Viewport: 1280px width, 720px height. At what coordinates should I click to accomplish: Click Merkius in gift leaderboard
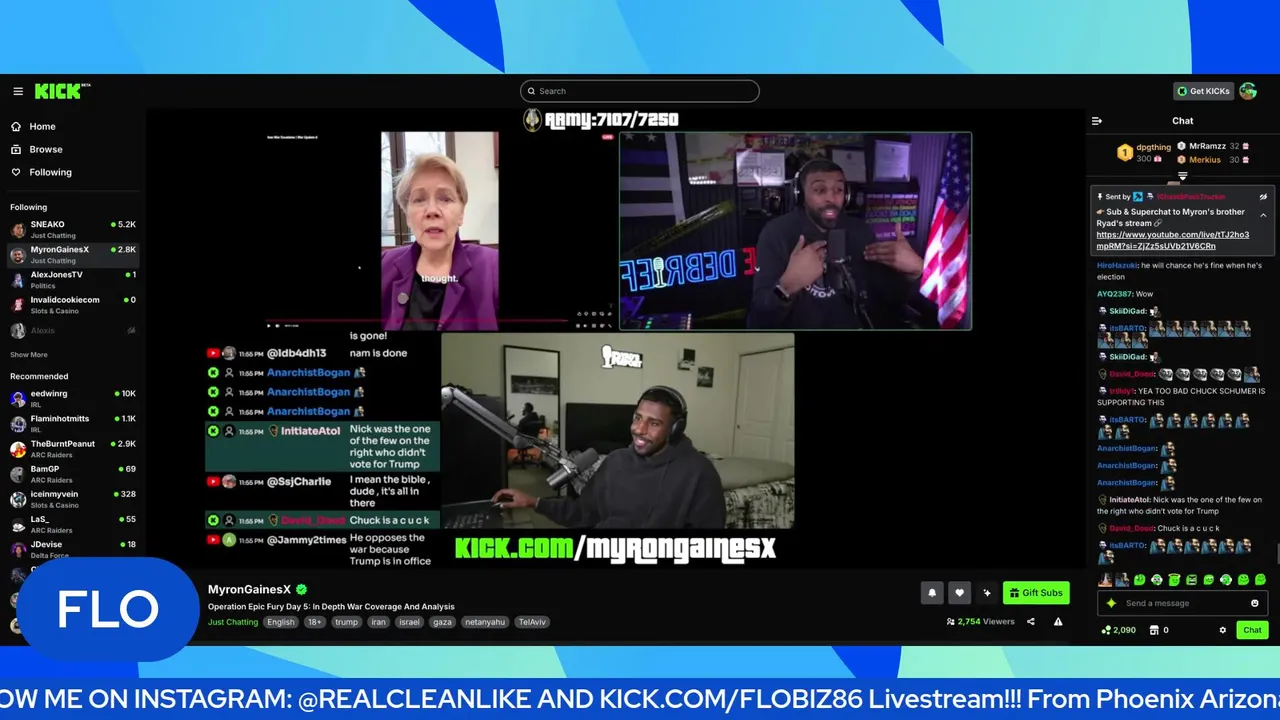(1213, 160)
